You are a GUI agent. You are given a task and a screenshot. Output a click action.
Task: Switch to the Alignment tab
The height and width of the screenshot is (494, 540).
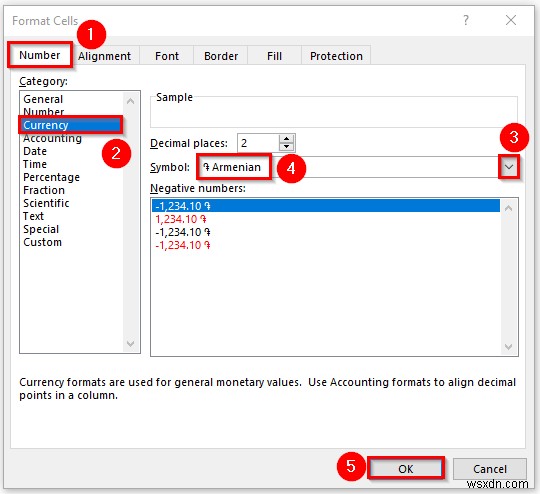pos(104,56)
